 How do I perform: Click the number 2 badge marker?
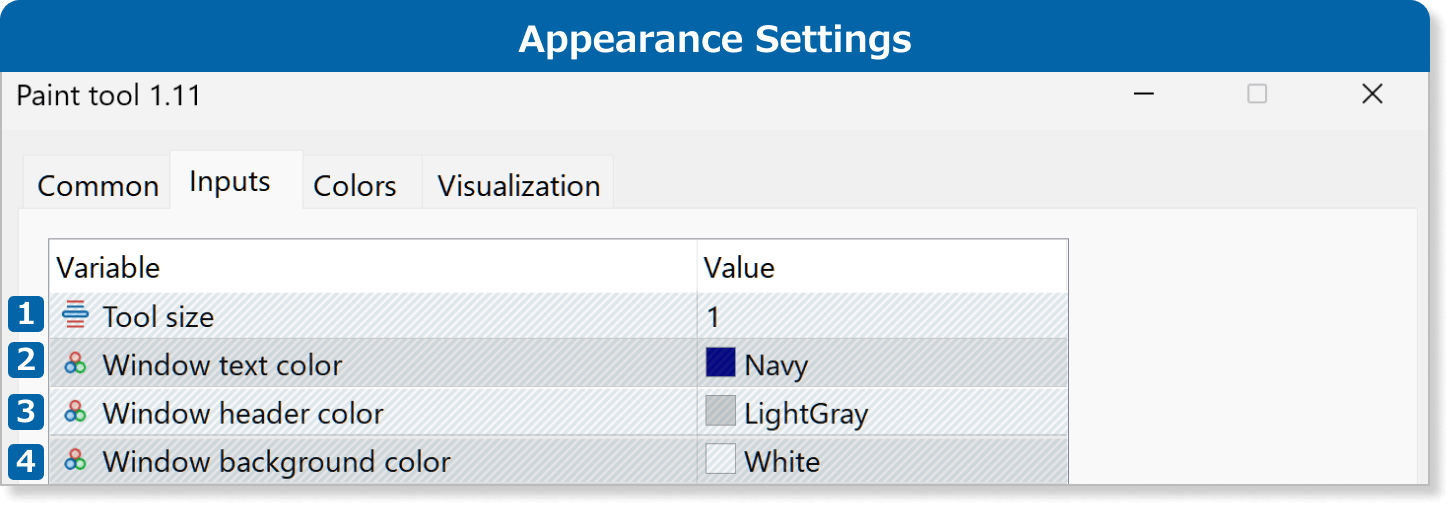(26, 361)
